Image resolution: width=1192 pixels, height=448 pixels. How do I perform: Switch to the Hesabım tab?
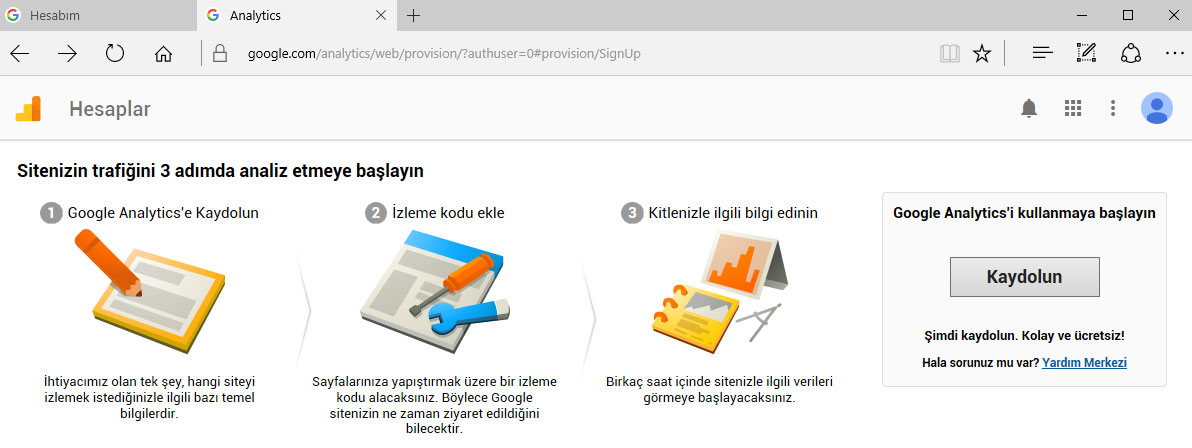click(98, 15)
